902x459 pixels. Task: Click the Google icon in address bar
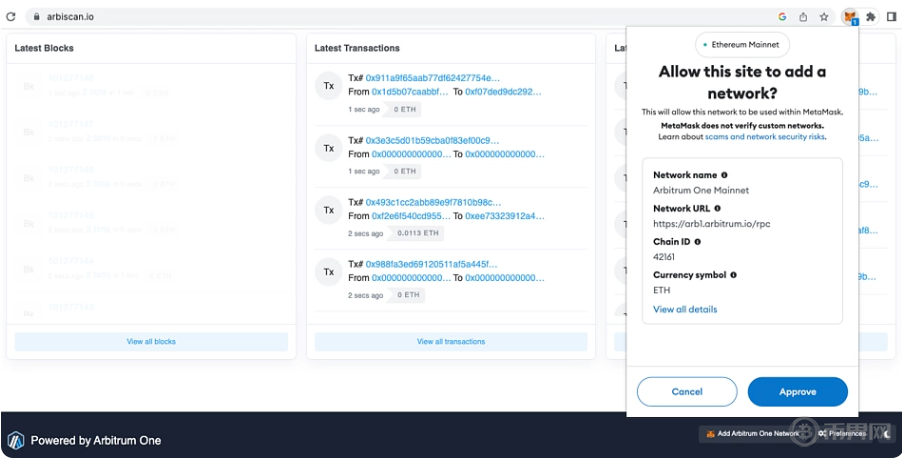point(782,17)
